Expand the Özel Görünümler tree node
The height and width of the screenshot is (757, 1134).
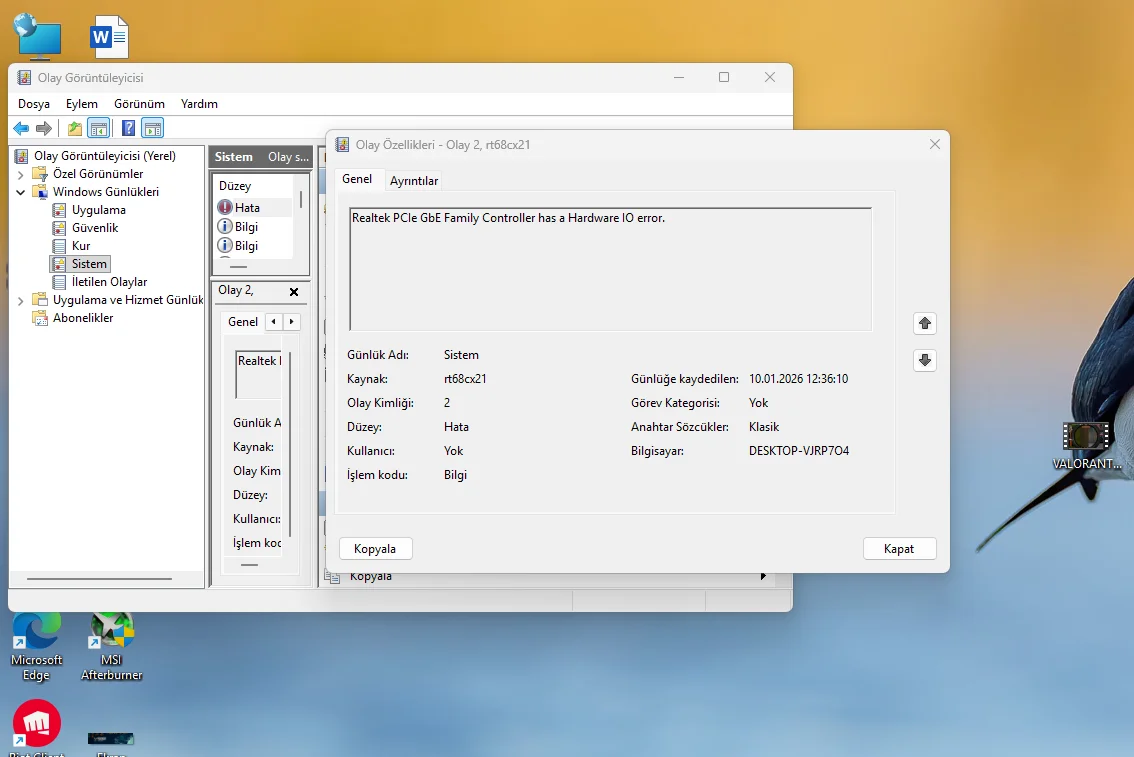pyautogui.click(x=21, y=174)
